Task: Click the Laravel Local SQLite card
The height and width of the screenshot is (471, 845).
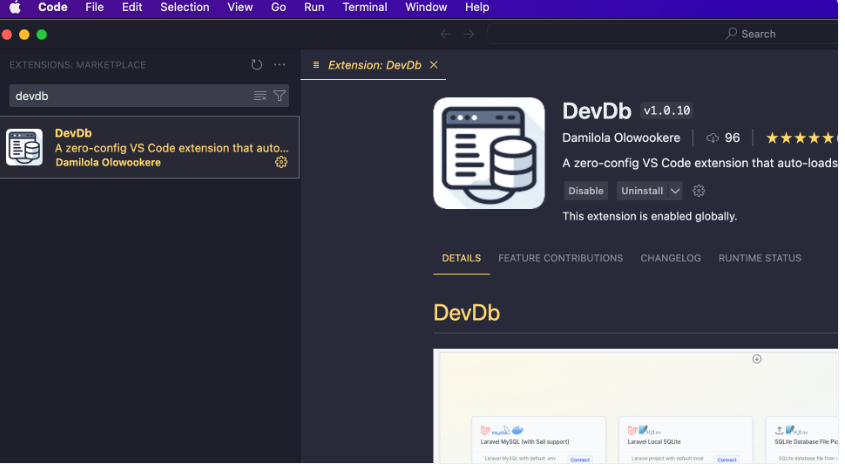Action: click(685, 440)
